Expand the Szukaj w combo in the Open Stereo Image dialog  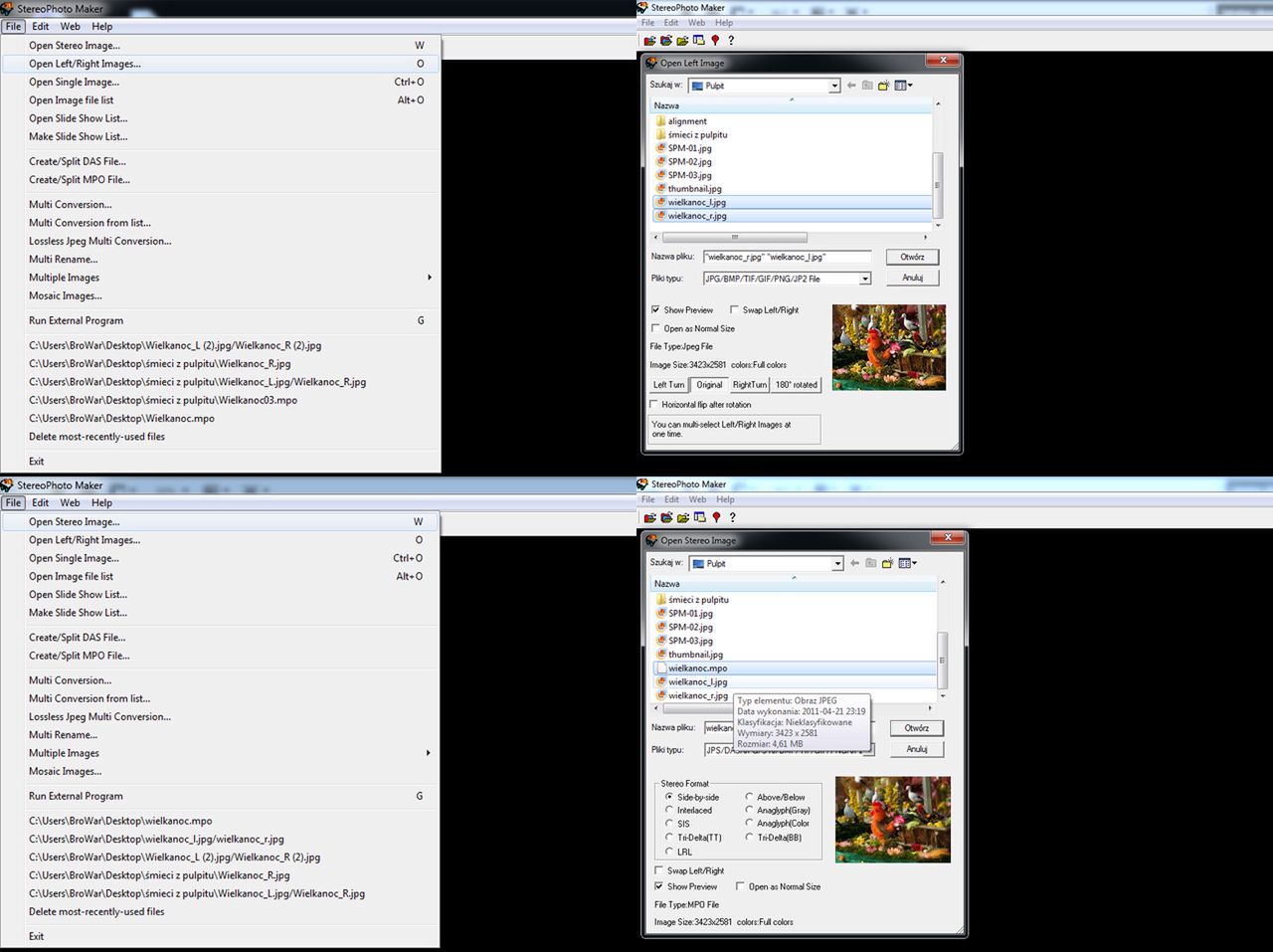[837, 564]
